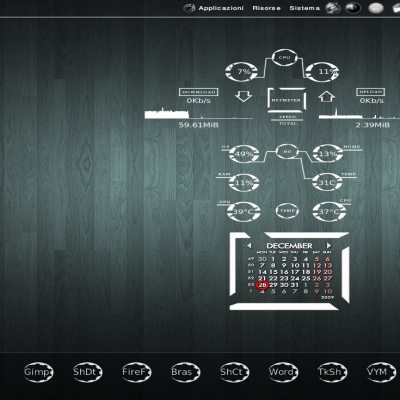Screen dimensions: 400x400
Task: Click the dark globe icon in the top panel
Action: [353, 8]
